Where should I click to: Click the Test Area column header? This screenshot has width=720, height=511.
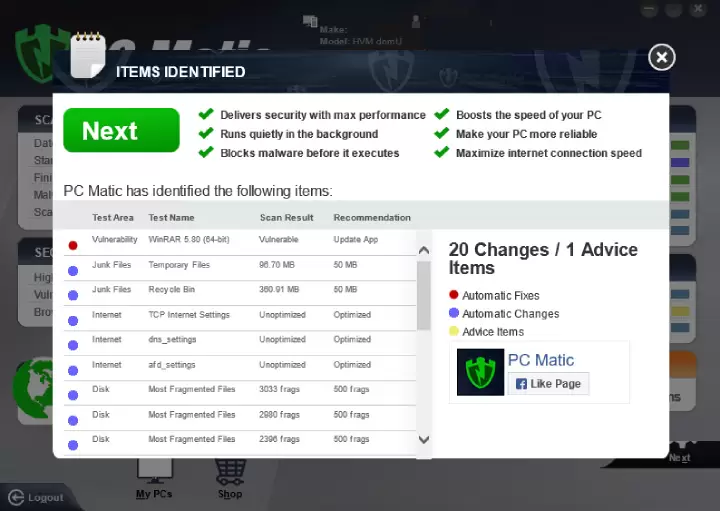pos(112,218)
